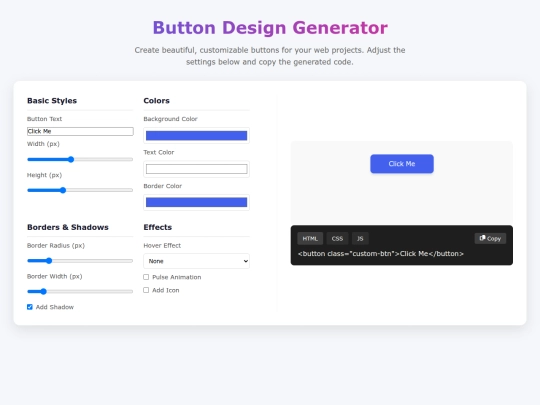The image size is (540, 405).
Task: Enable the Add Icon checkbox
Action: click(x=146, y=290)
